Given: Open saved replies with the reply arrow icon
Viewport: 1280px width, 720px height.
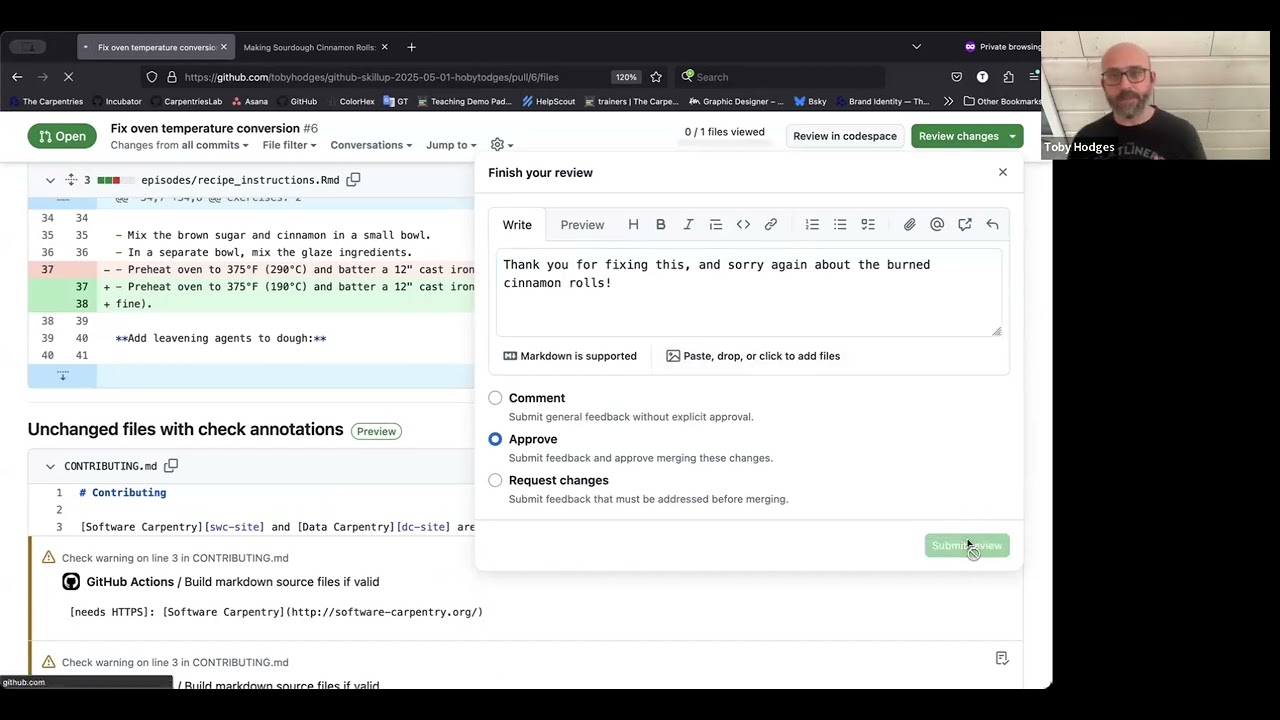Looking at the screenshot, I should pos(992,225).
